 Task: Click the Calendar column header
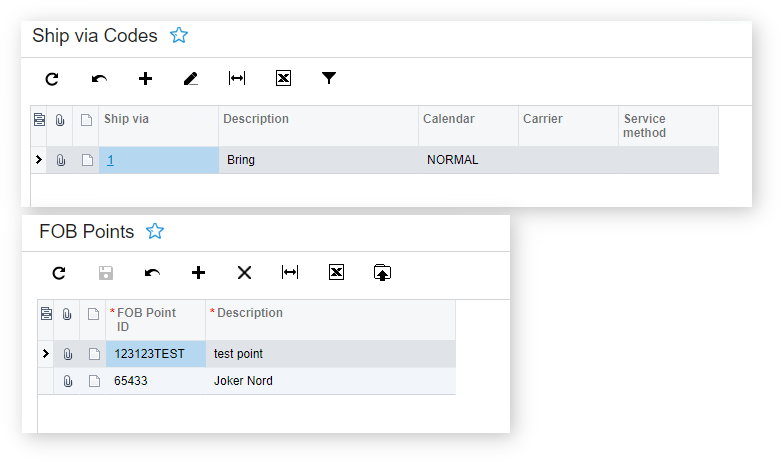pyautogui.click(x=448, y=119)
